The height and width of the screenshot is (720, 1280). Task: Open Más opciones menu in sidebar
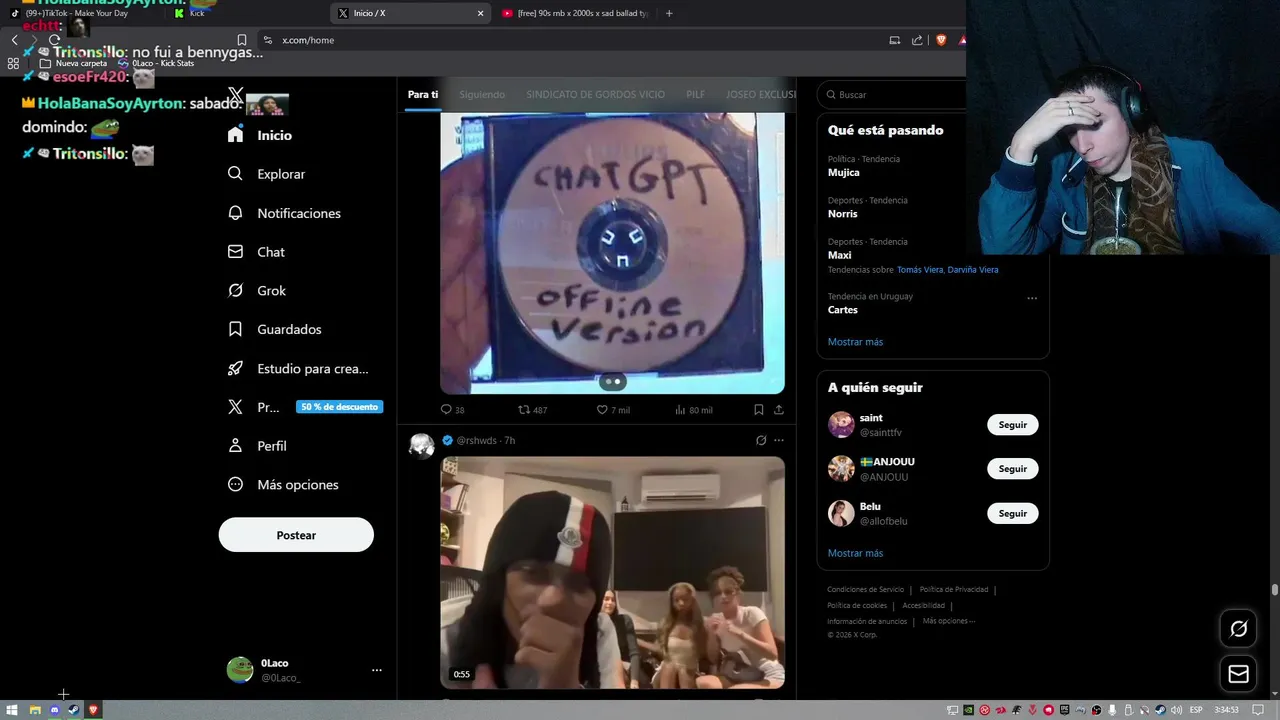[283, 485]
